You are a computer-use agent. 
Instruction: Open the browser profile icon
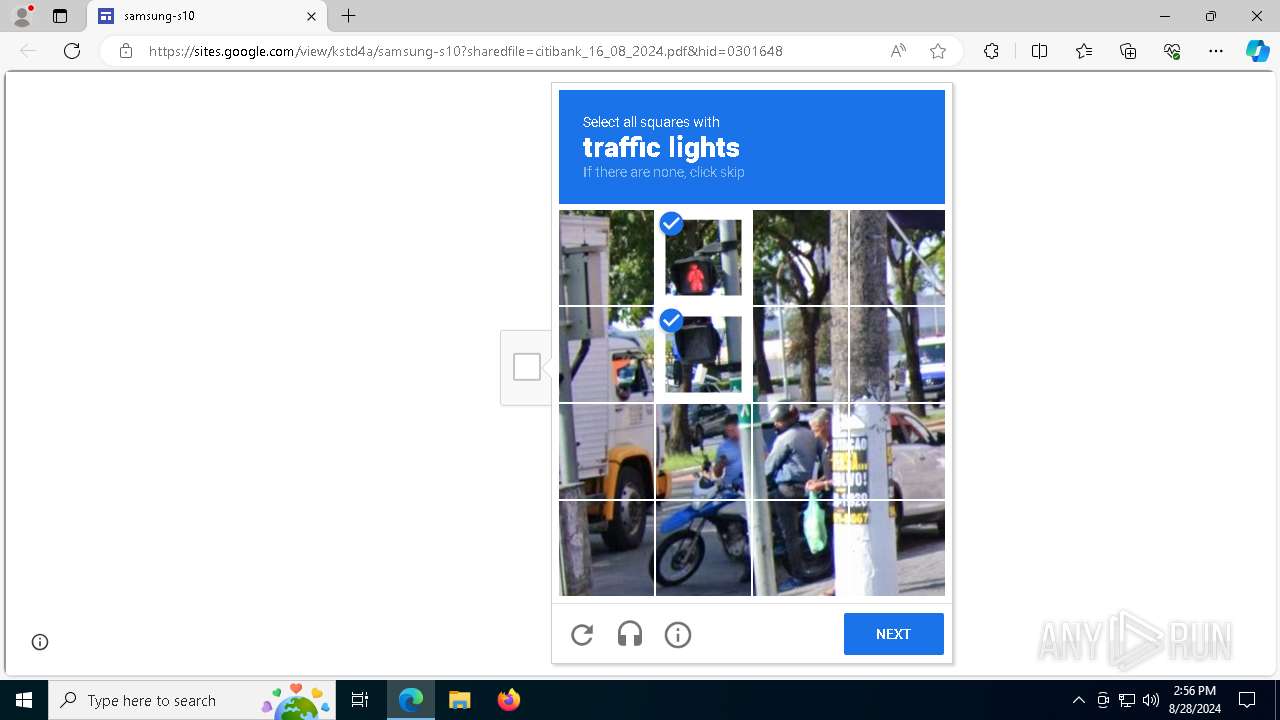(22, 16)
